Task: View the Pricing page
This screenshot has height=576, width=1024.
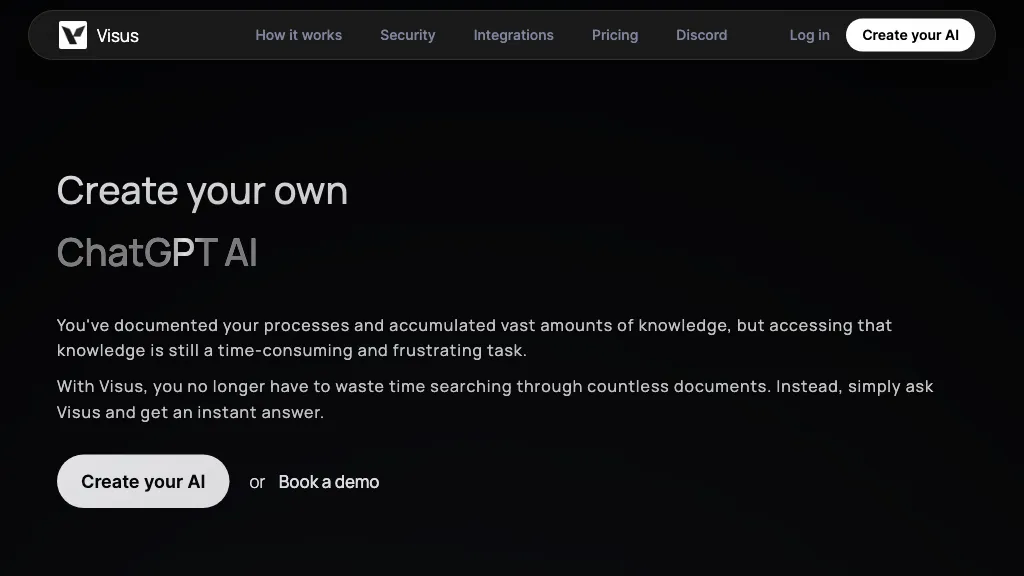Action: click(614, 35)
